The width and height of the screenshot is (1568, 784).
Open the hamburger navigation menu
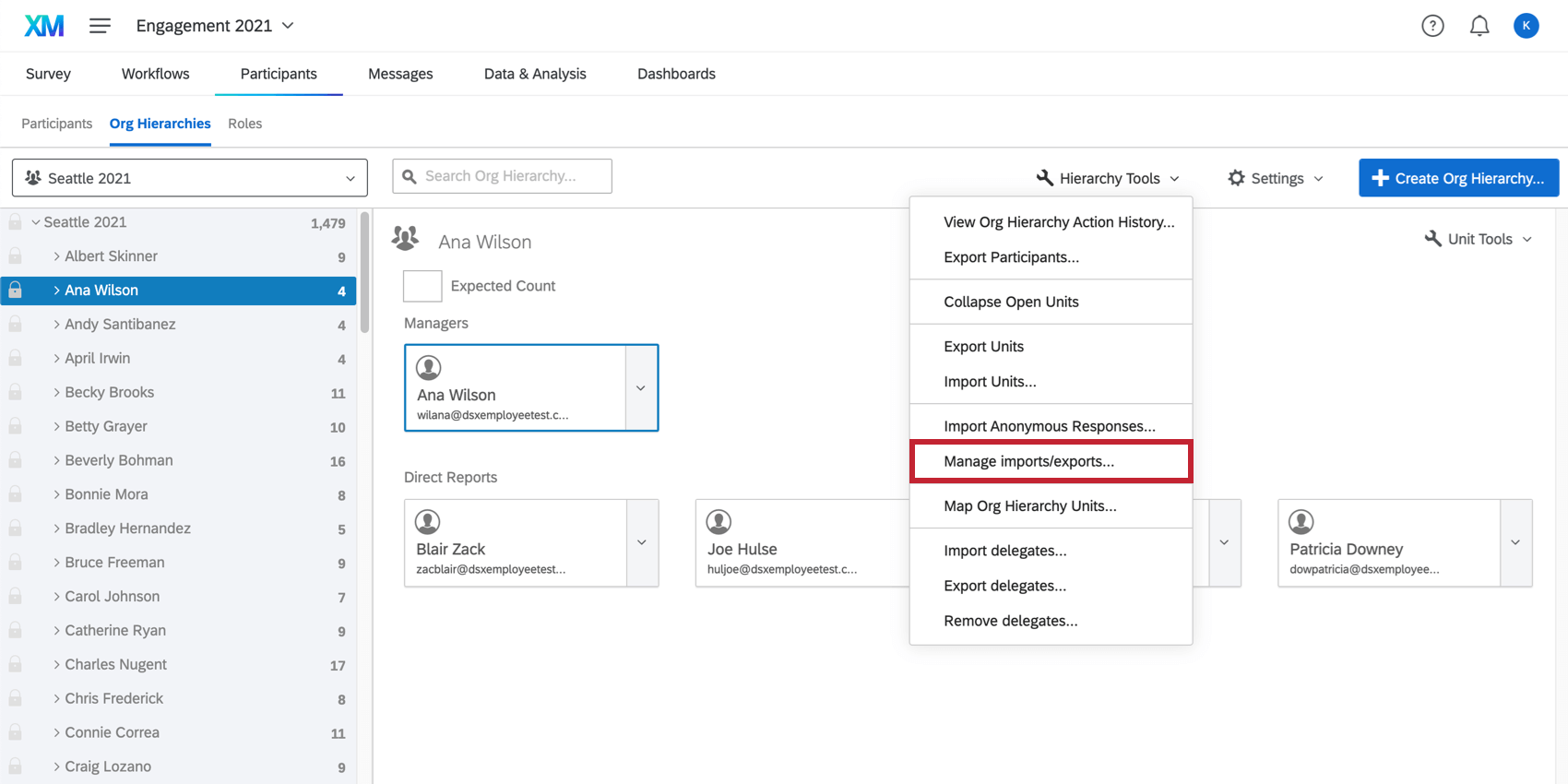pyautogui.click(x=100, y=26)
